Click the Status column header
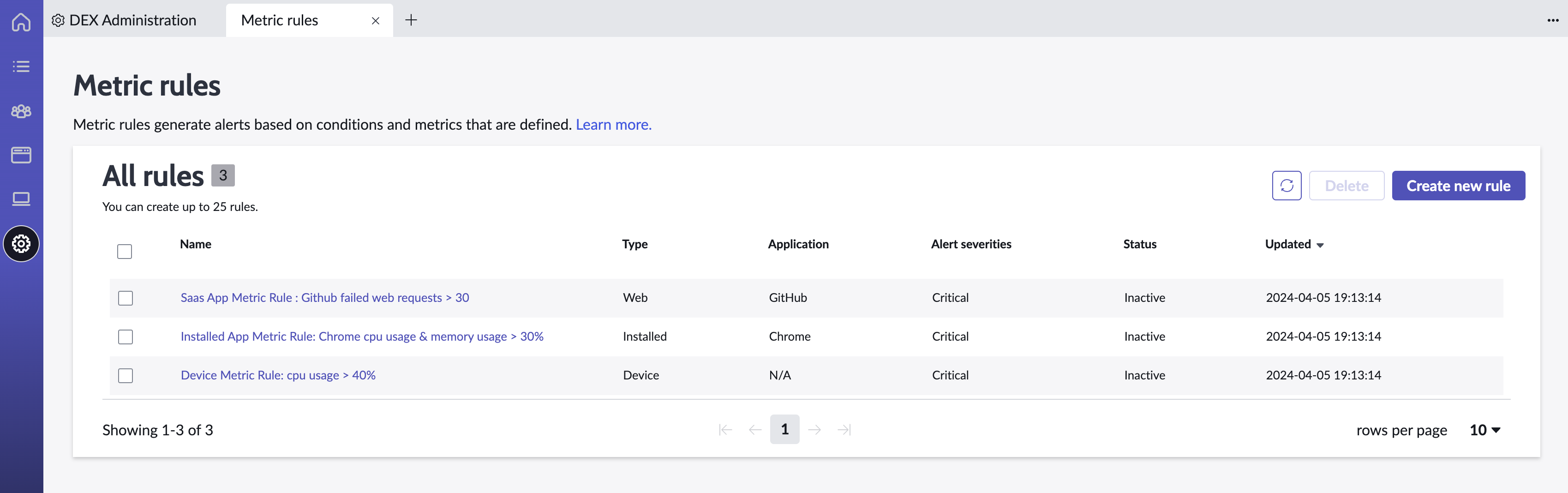This screenshot has height=493, width=1568. 1139,244
